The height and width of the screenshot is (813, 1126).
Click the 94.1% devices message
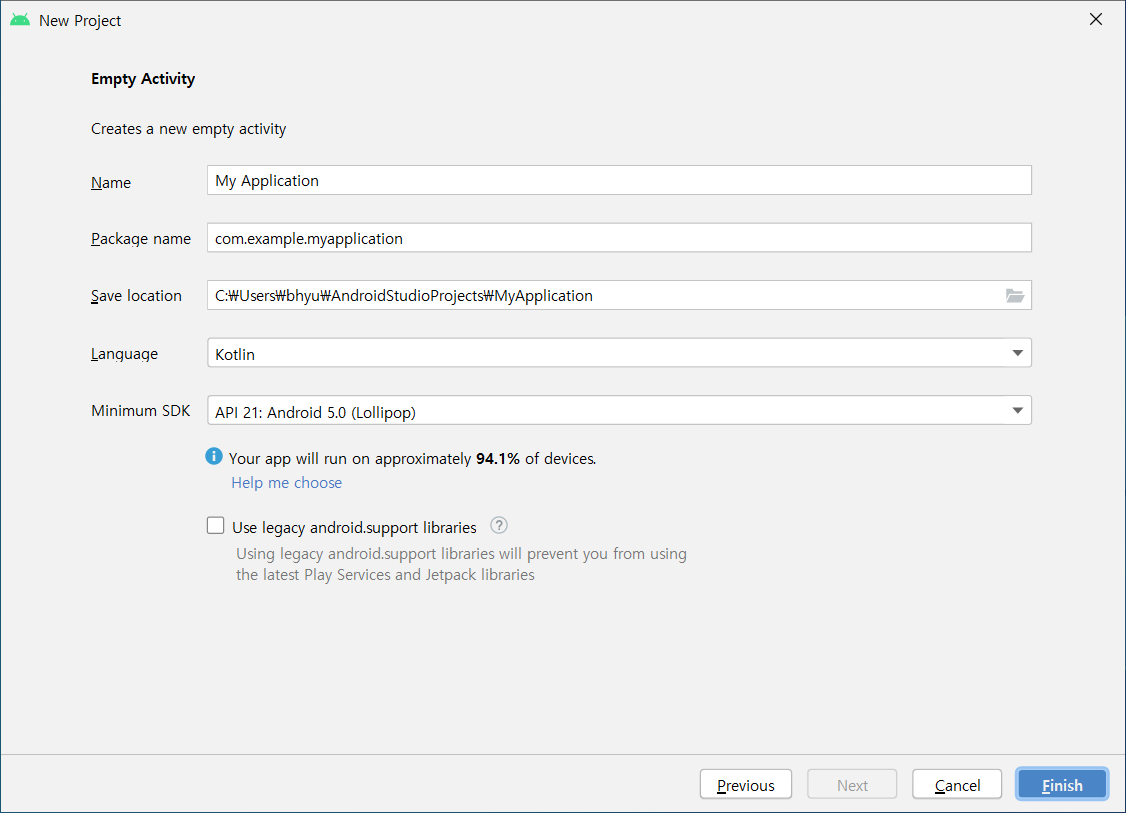pyautogui.click(x=412, y=458)
